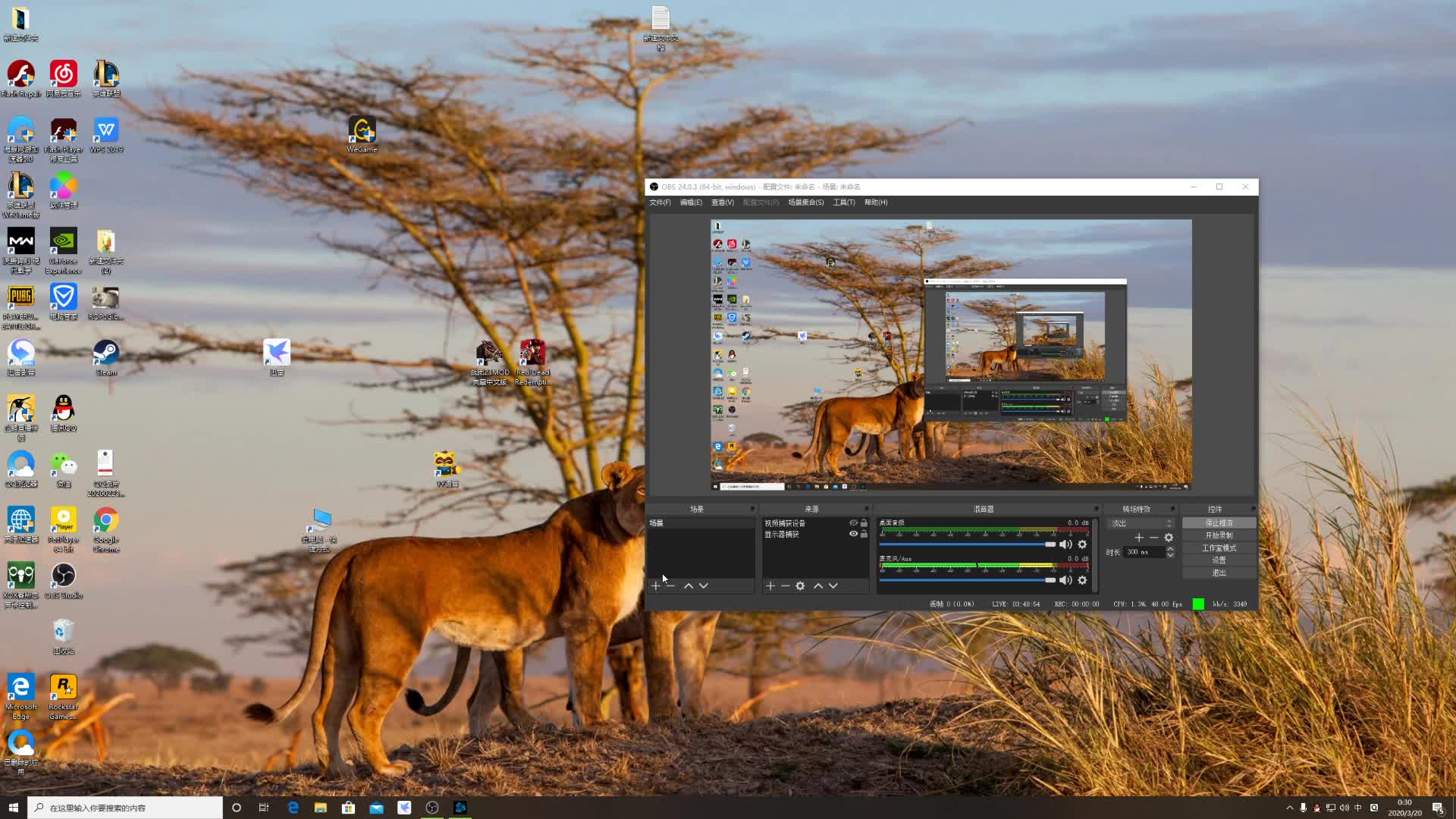This screenshot has height=819, width=1456.
Task: Hide the 显示器捕获 source via eye icon
Action: click(853, 534)
